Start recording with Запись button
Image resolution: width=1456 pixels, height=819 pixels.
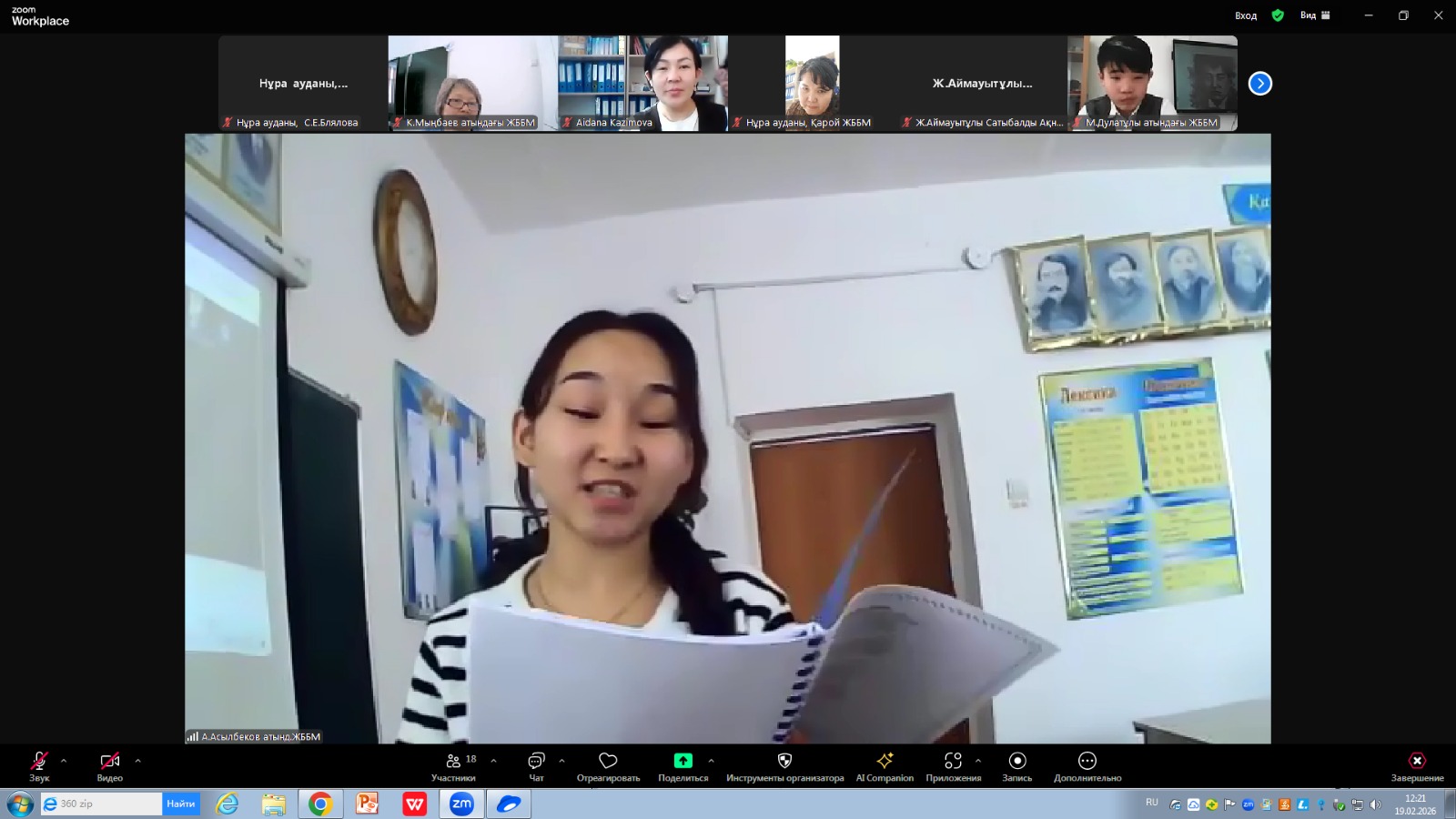point(1017,764)
